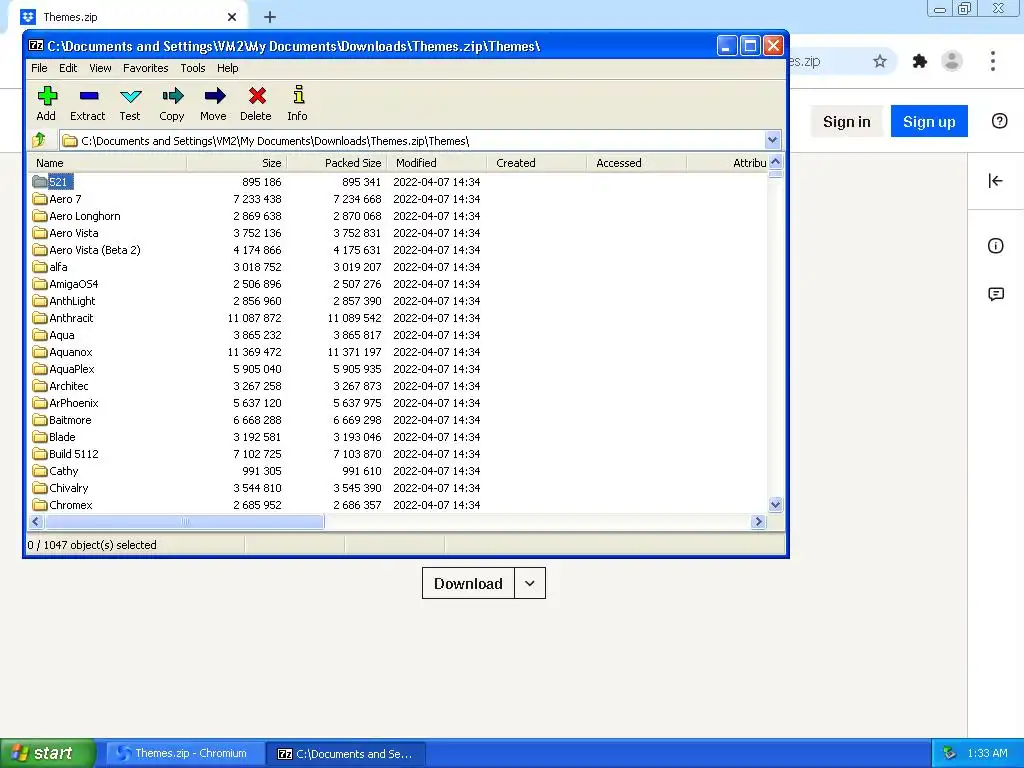Image resolution: width=1024 pixels, height=768 pixels.
Task: Click the system tray network icon
Action: coord(950,753)
